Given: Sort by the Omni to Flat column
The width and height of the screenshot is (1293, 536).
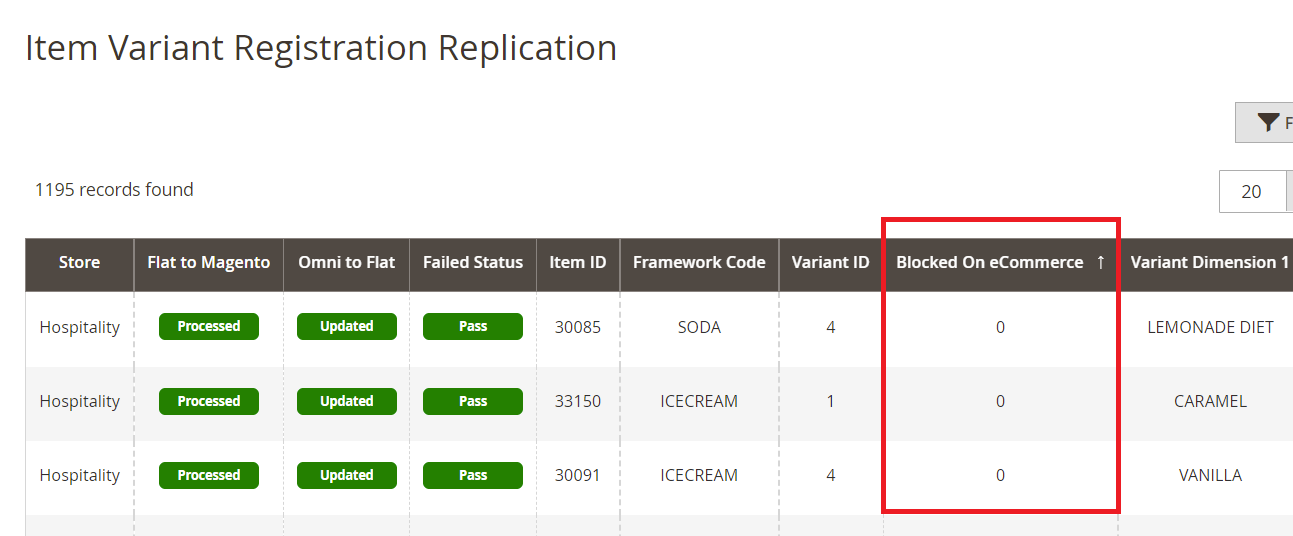Looking at the screenshot, I should click(346, 263).
